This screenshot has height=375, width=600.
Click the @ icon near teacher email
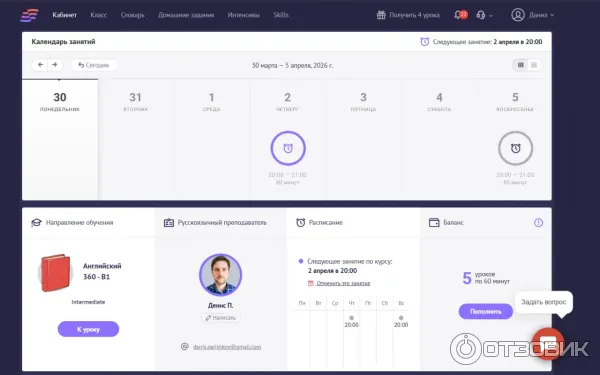[184, 346]
